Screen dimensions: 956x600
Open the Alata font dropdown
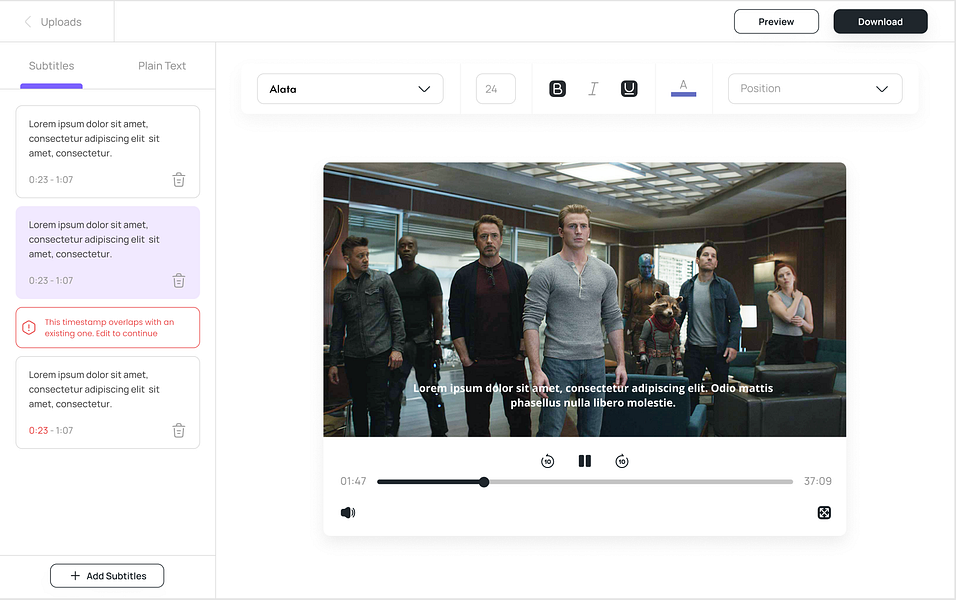(350, 89)
